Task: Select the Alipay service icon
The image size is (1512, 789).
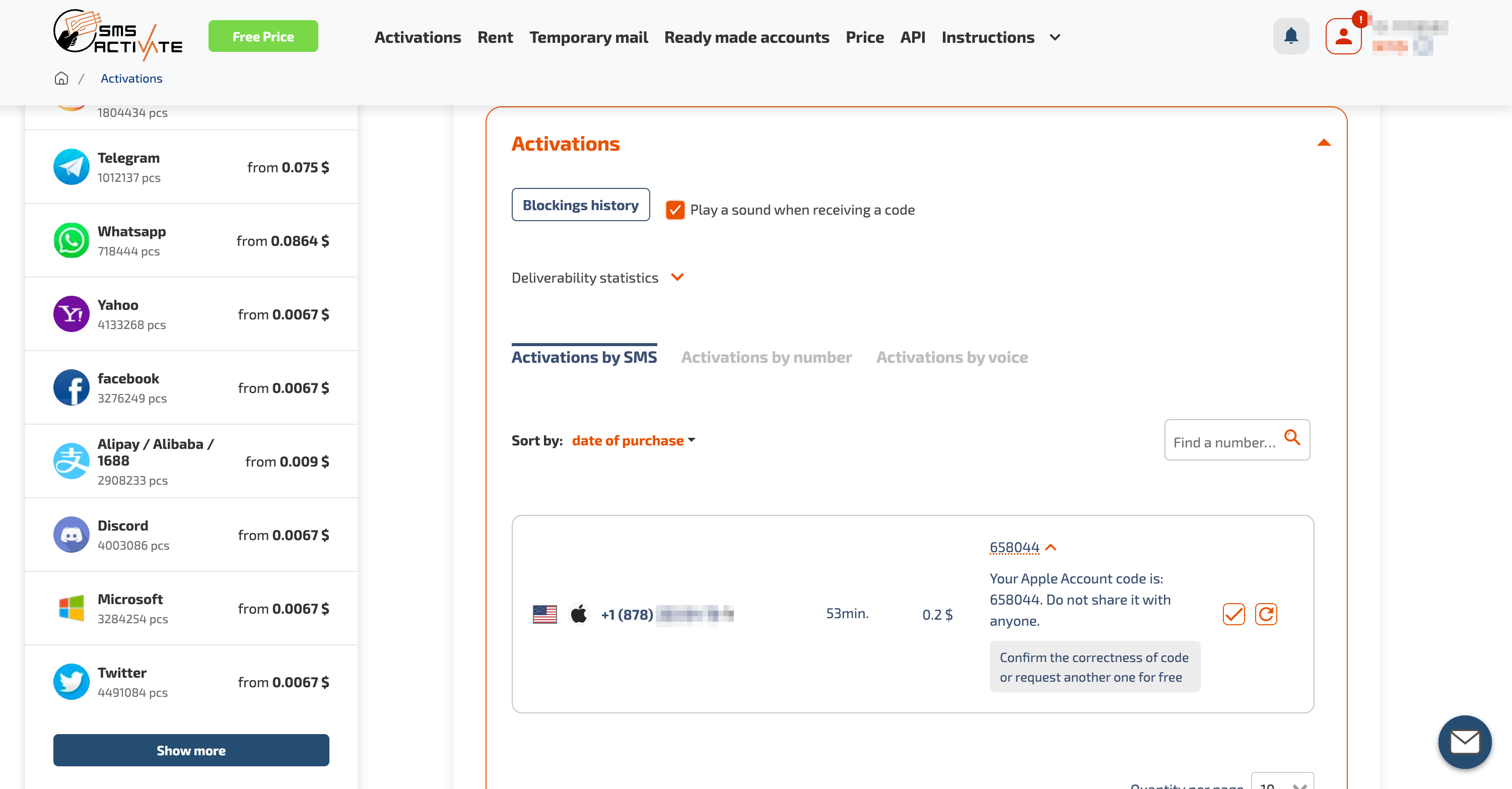Action: click(x=72, y=461)
